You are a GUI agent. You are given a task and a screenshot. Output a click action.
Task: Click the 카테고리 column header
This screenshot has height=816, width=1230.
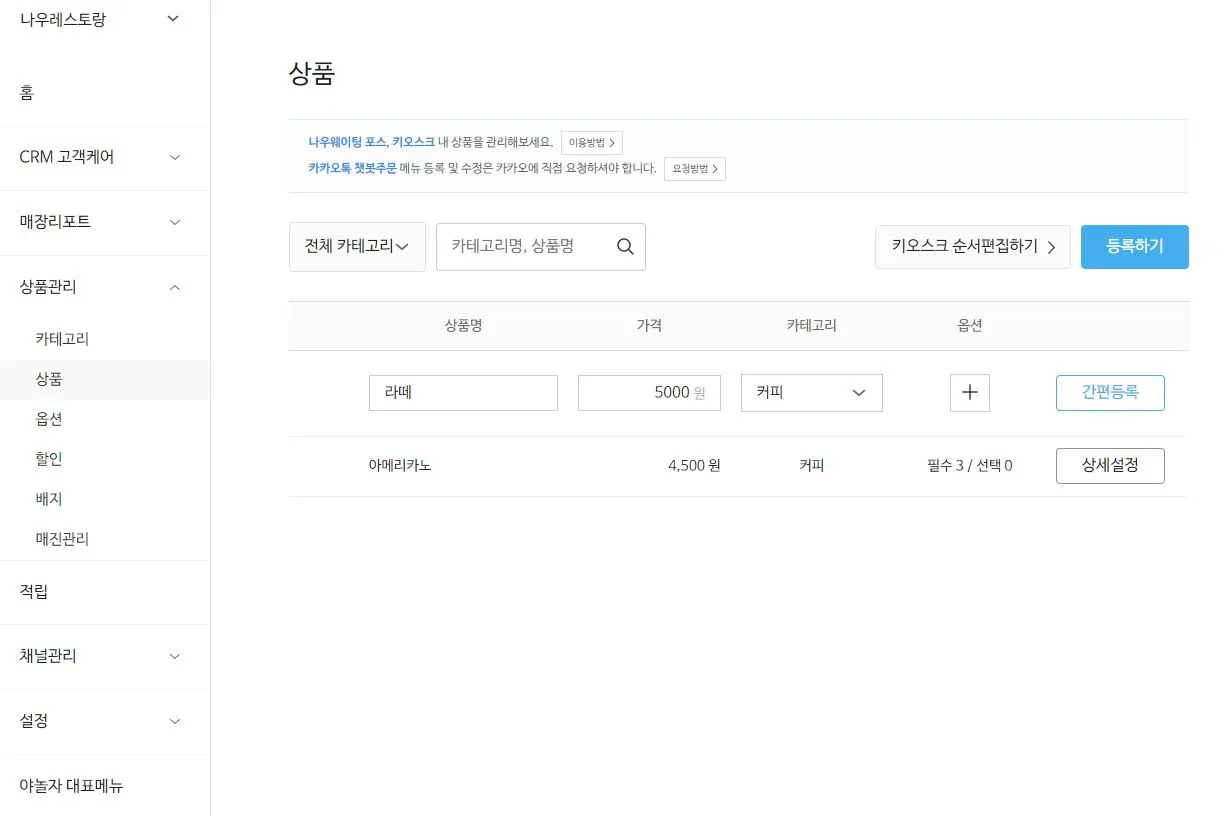tap(812, 326)
